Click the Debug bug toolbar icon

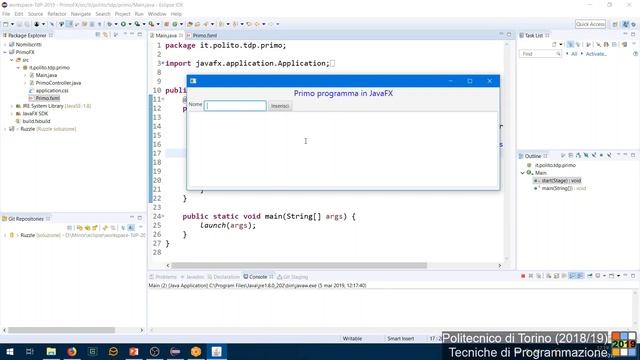pos(109,24)
